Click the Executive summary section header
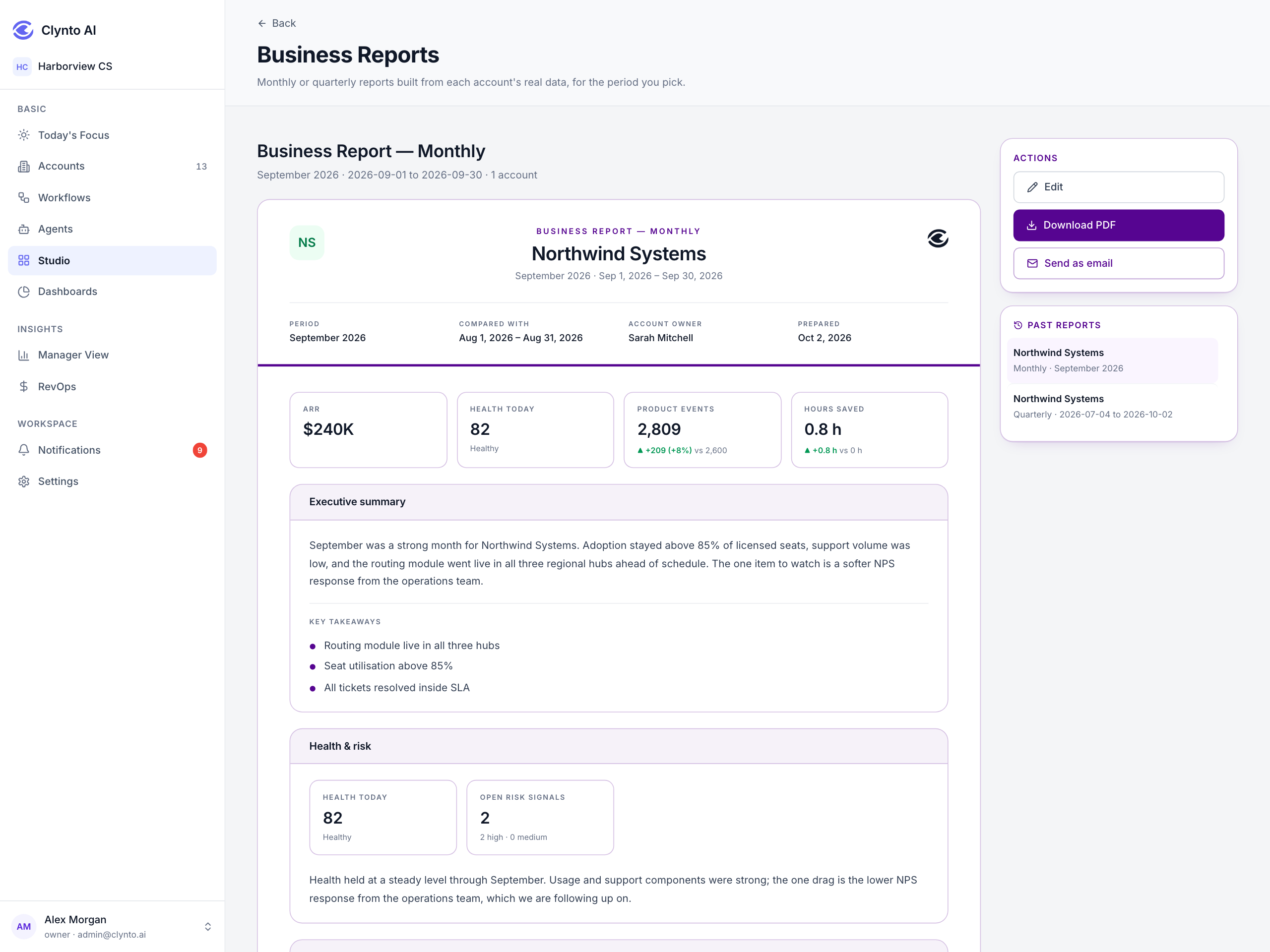 tap(618, 502)
